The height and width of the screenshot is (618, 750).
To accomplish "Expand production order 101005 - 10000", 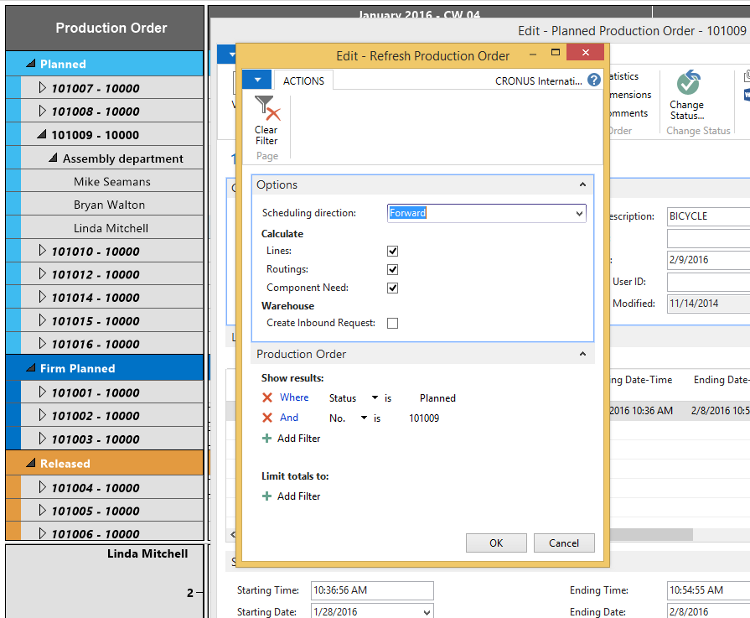I will point(42,510).
